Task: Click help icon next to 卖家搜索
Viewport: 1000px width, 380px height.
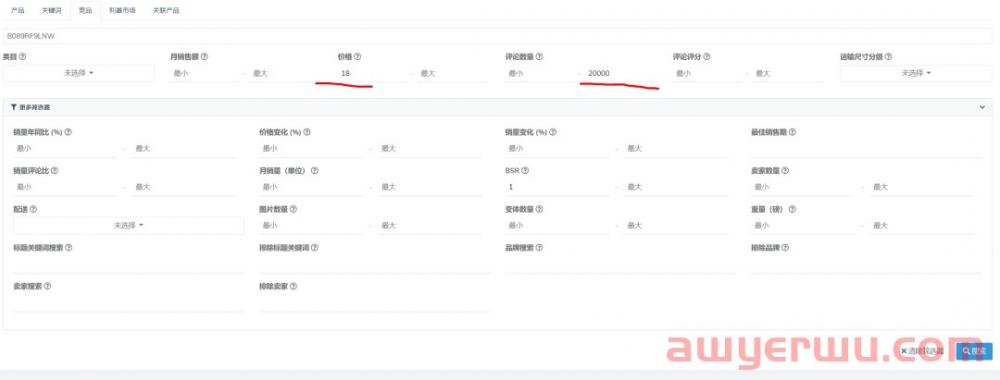Action: point(47,286)
